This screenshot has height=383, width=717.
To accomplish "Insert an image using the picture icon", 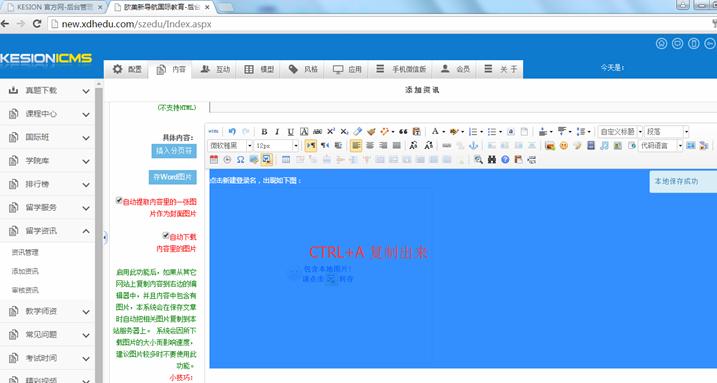I will 550,145.
